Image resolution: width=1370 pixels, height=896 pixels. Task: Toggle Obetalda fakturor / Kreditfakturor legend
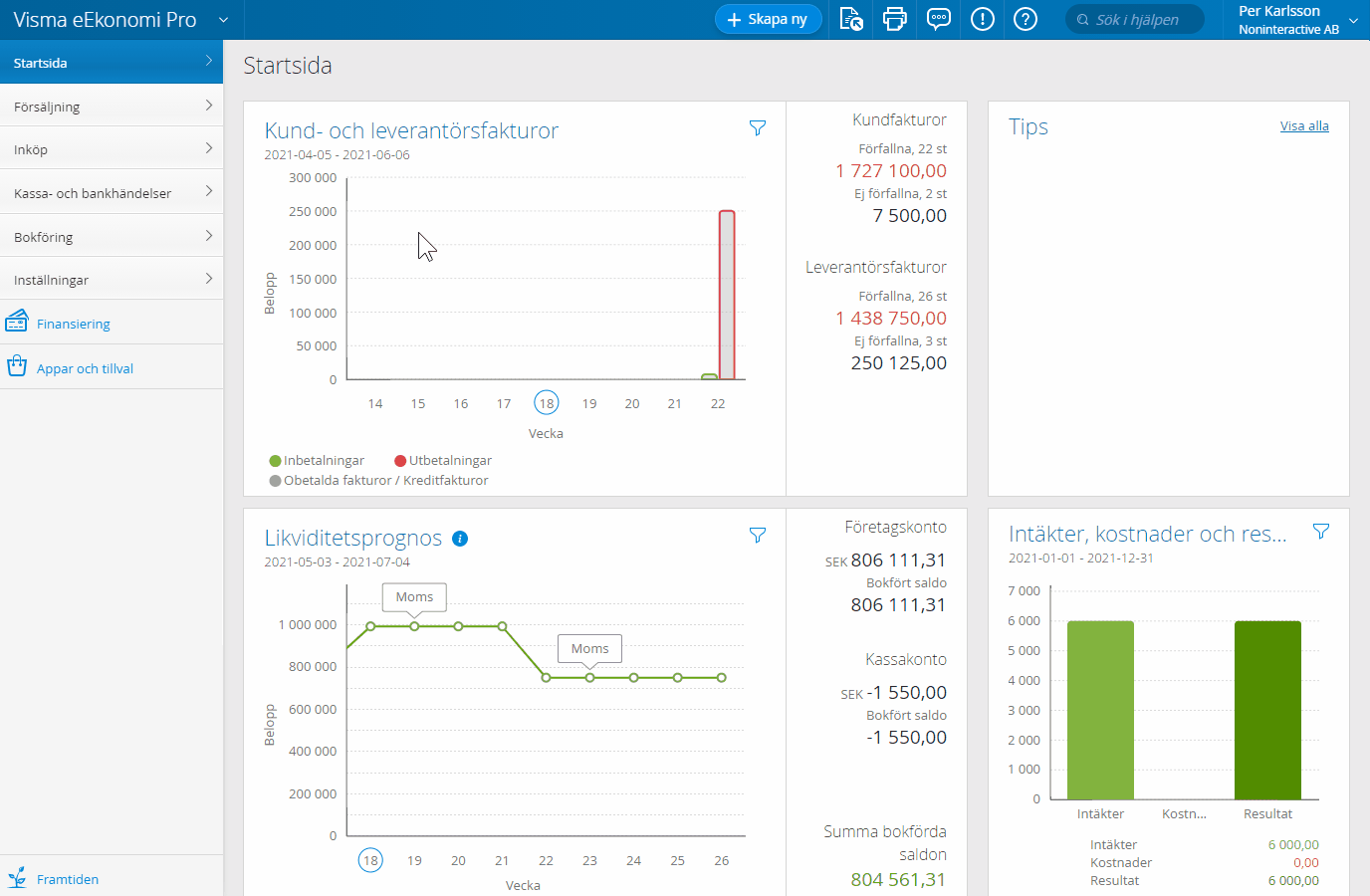pos(378,481)
